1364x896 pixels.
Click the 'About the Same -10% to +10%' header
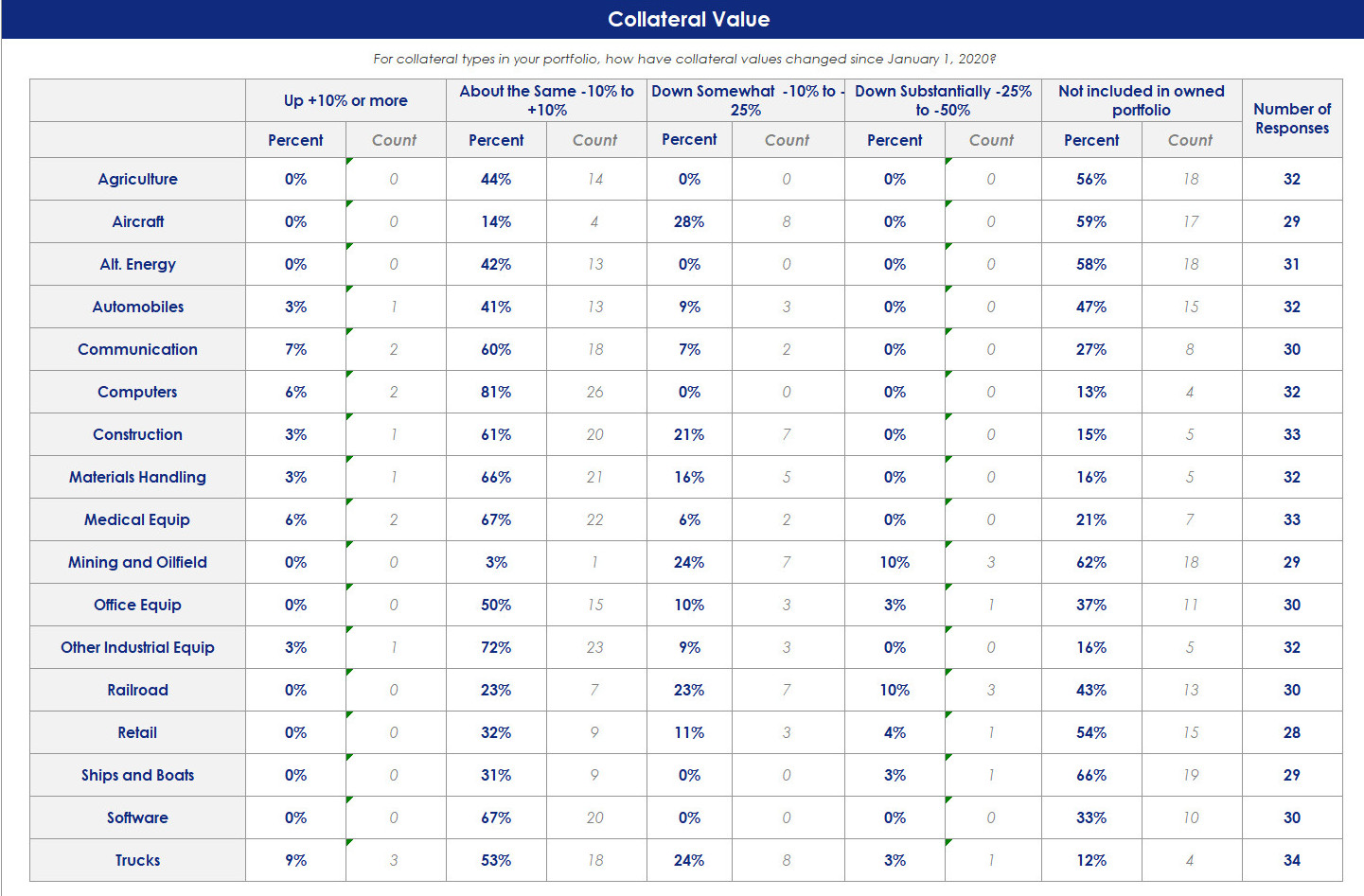coord(546,100)
